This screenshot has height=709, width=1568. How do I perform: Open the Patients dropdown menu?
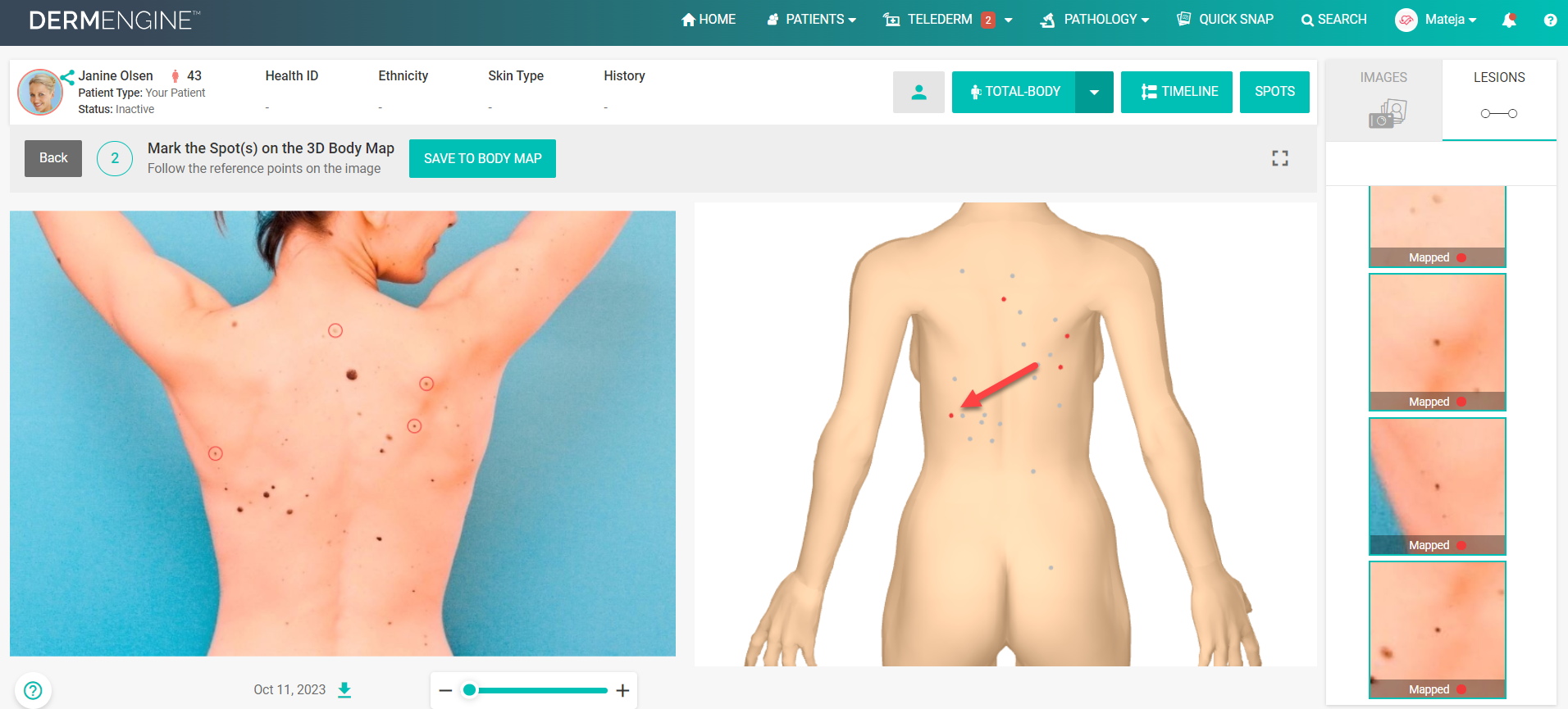(811, 19)
